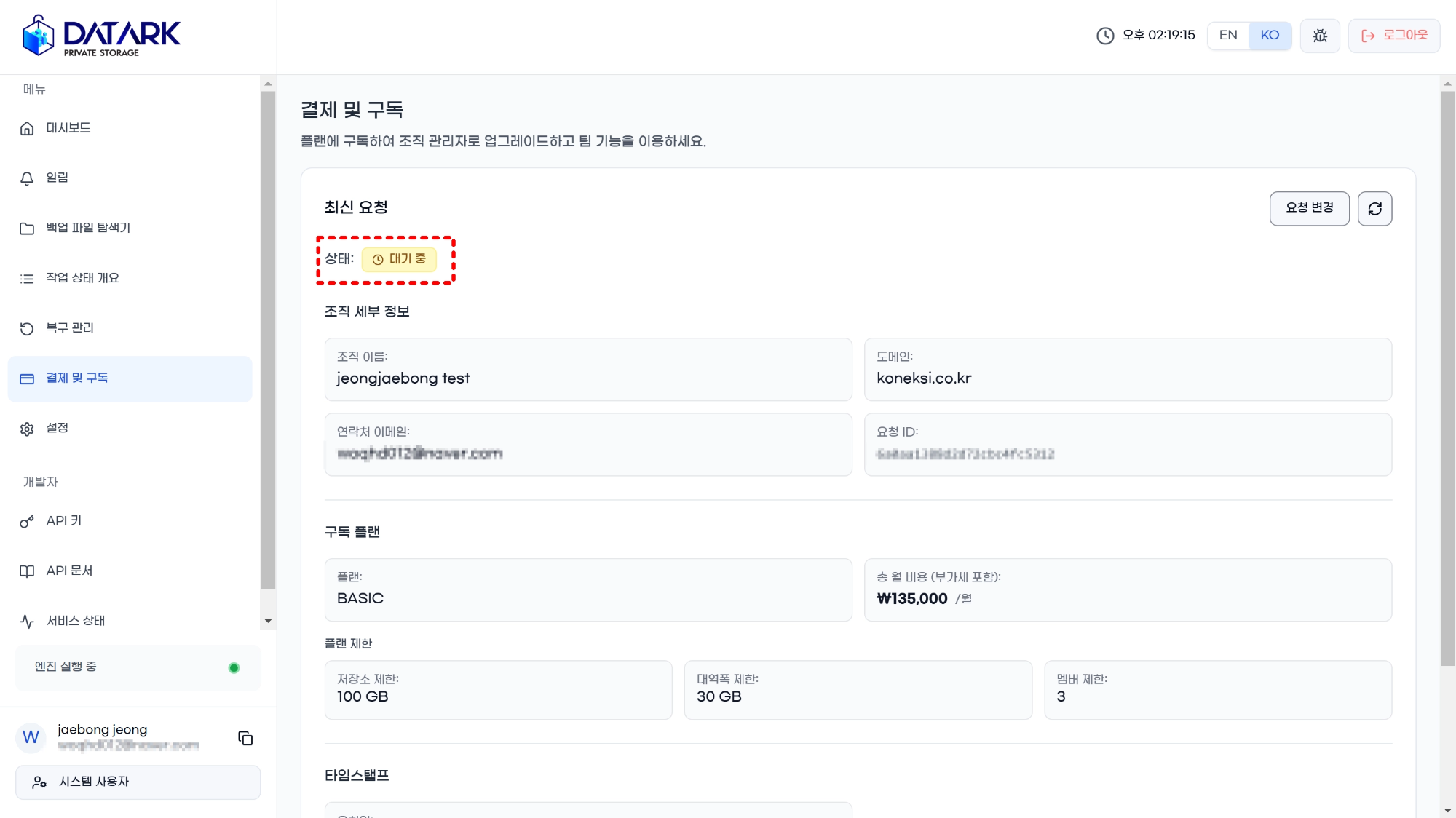Open 서비스 상태 page
The image size is (1456, 818).
click(130, 621)
